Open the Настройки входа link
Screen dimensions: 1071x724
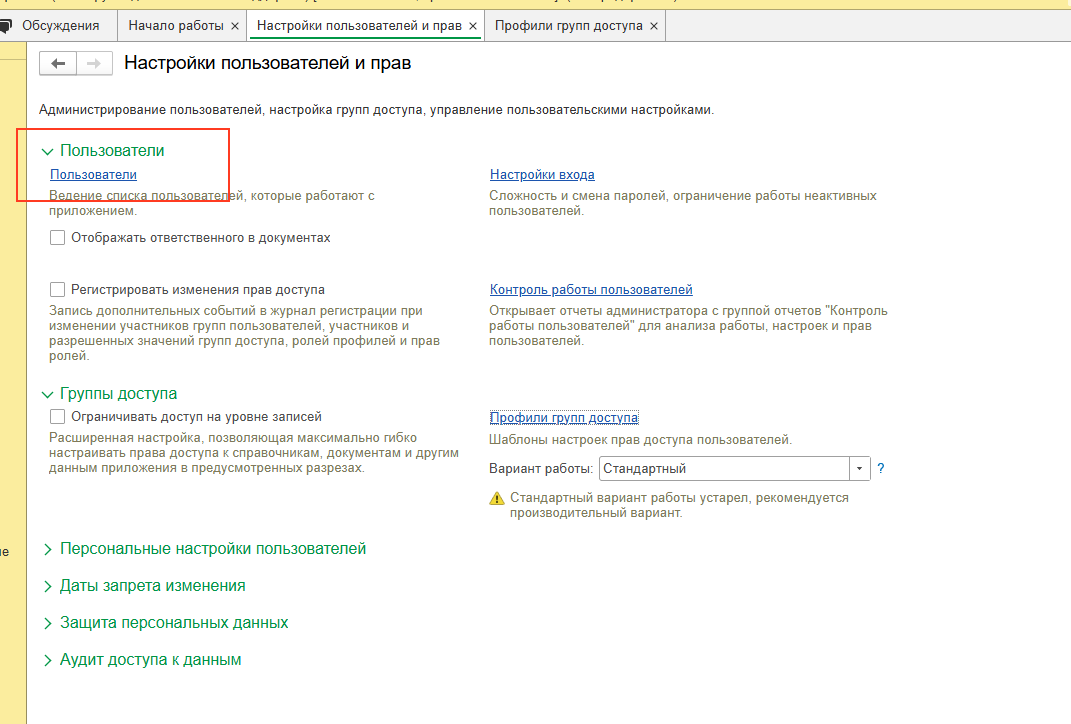542,175
